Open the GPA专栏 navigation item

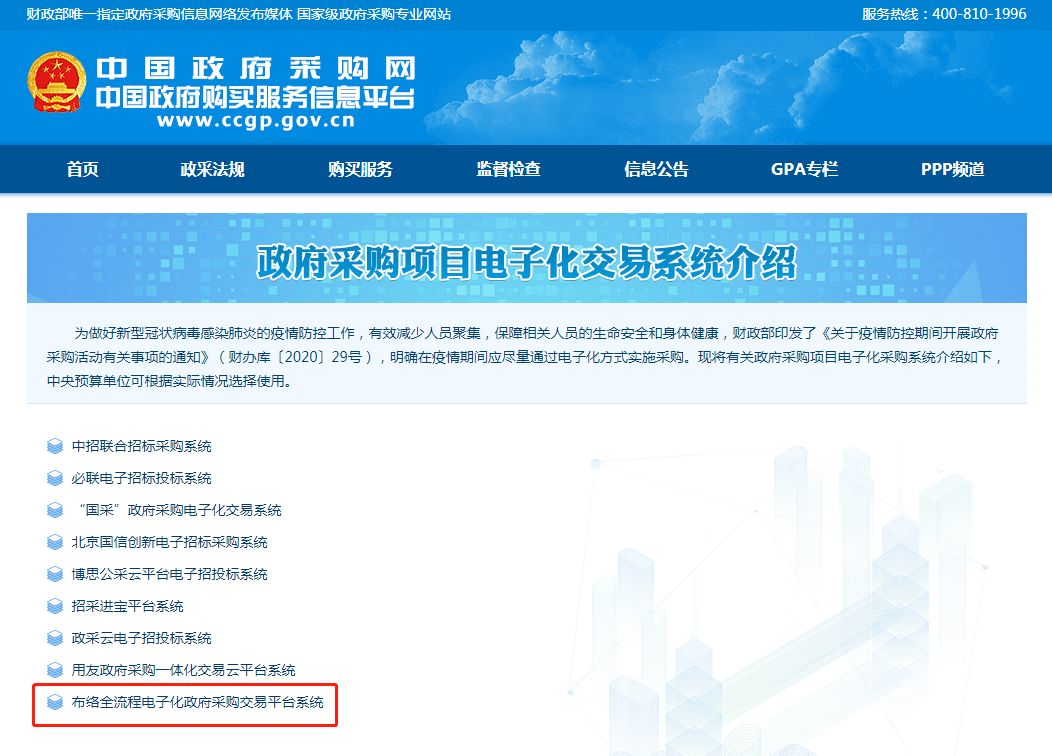[x=804, y=169]
